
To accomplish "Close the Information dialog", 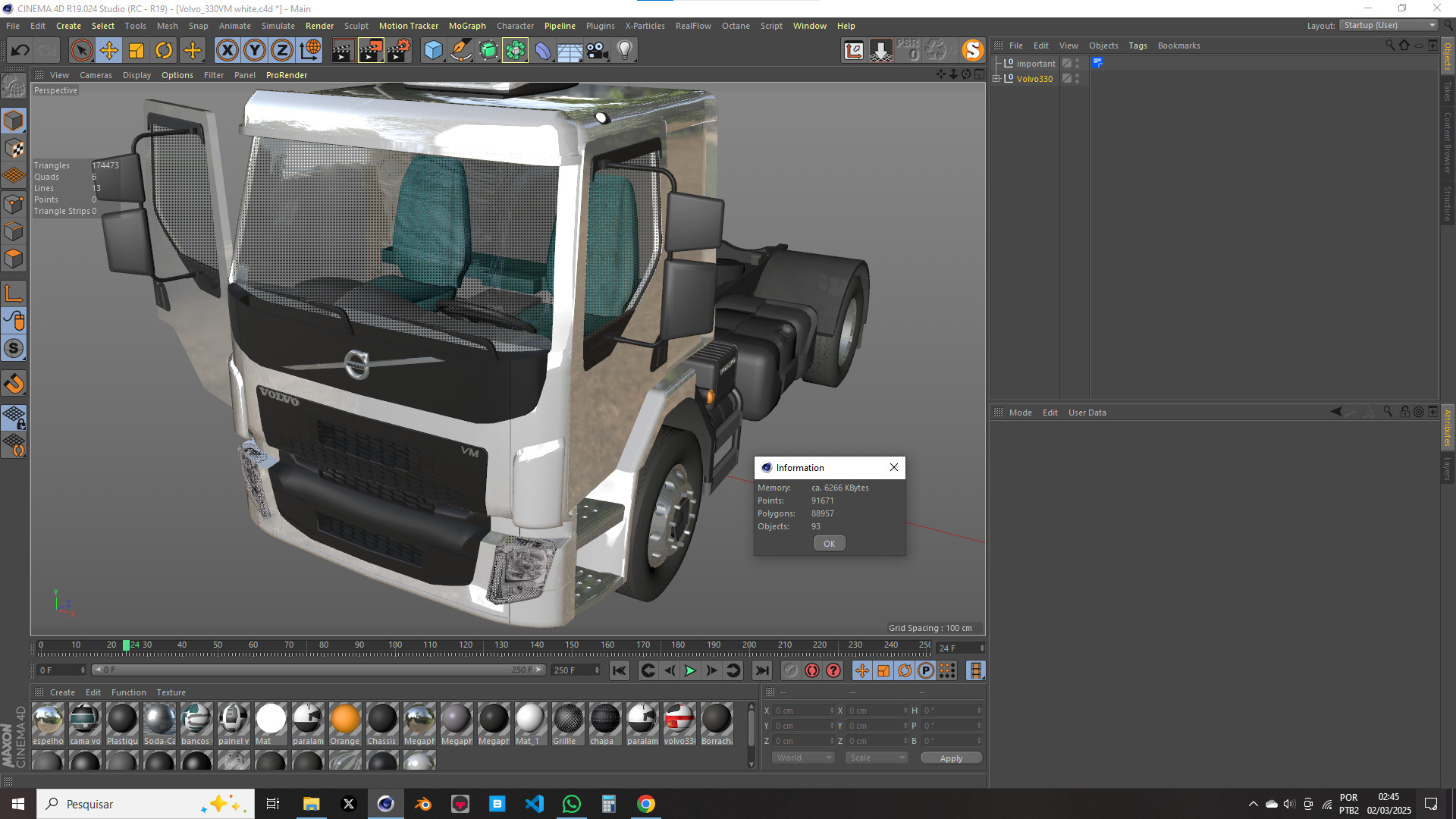I will pos(894,467).
